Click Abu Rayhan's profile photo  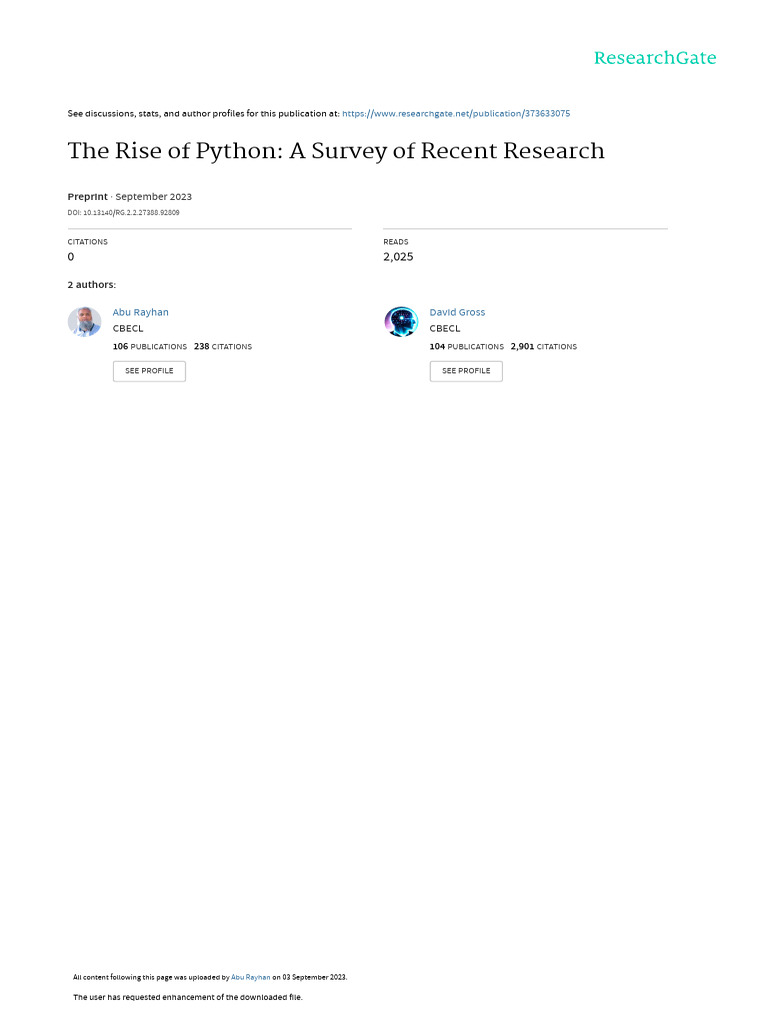[x=84, y=322]
